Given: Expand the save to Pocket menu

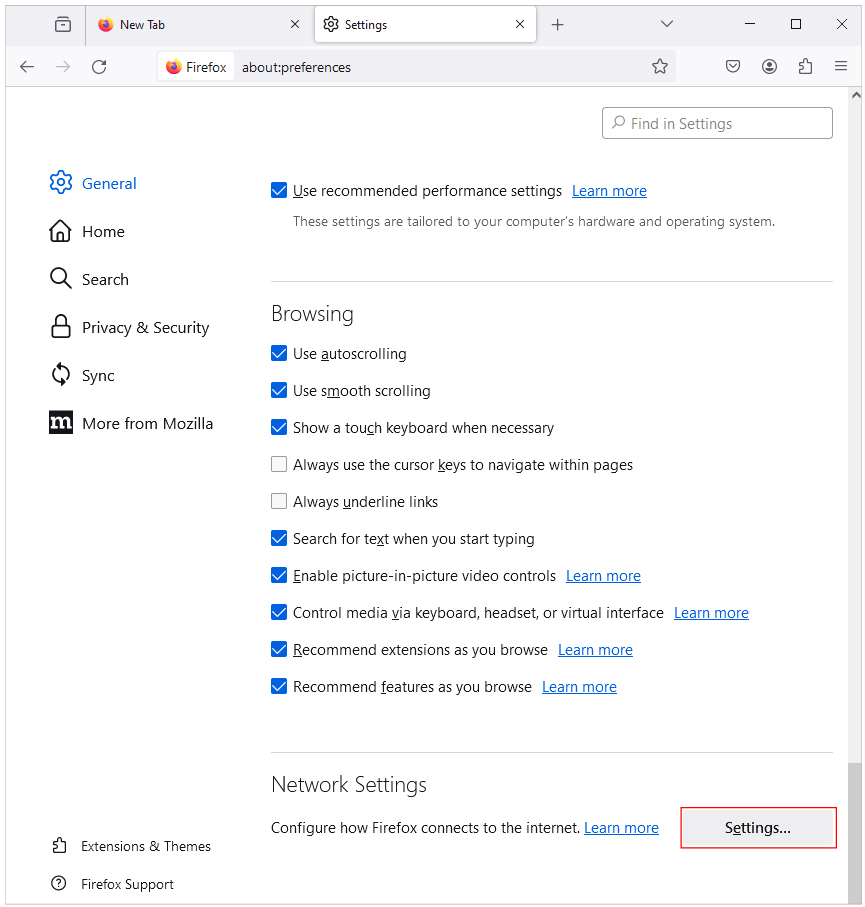Looking at the screenshot, I should [x=733, y=66].
